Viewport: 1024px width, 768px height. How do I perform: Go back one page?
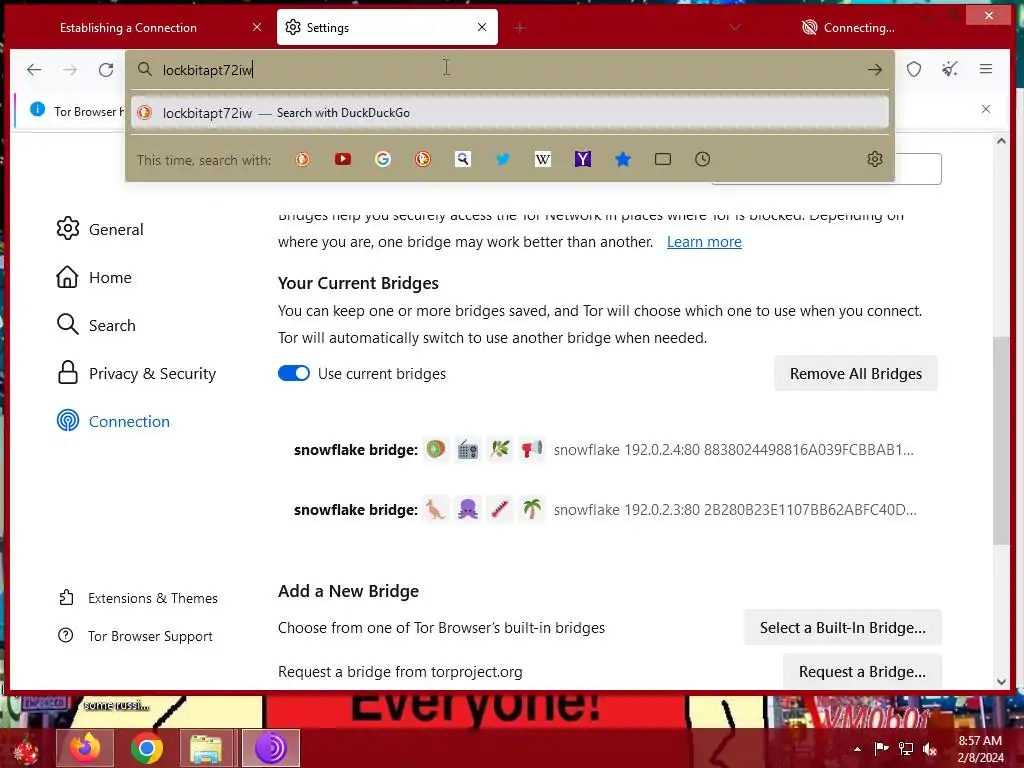(34, 70)
